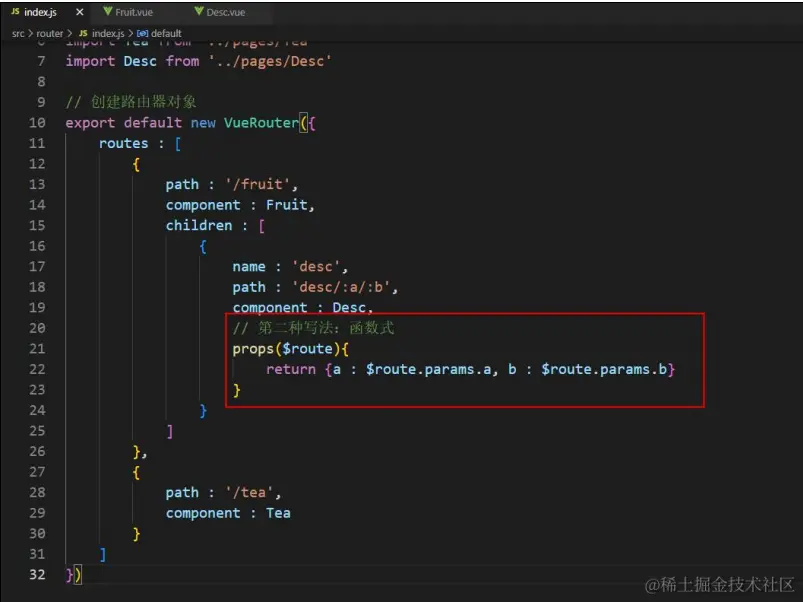803x602 pixels.
Task: Click the '/tea' path string
Action: 249,492
